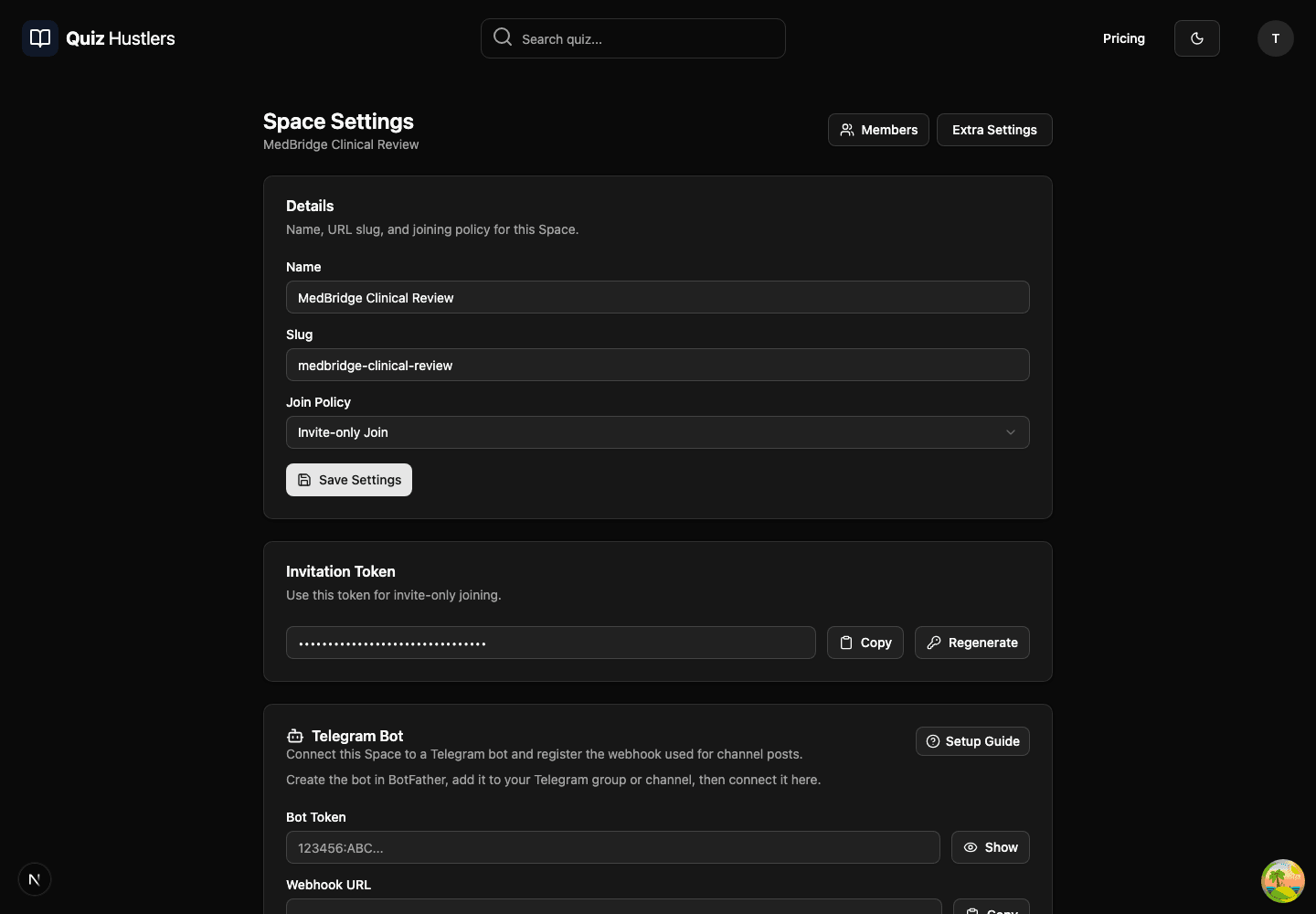
Task: Show the hidden Bot Token
Action: click(x=991, y=847)
